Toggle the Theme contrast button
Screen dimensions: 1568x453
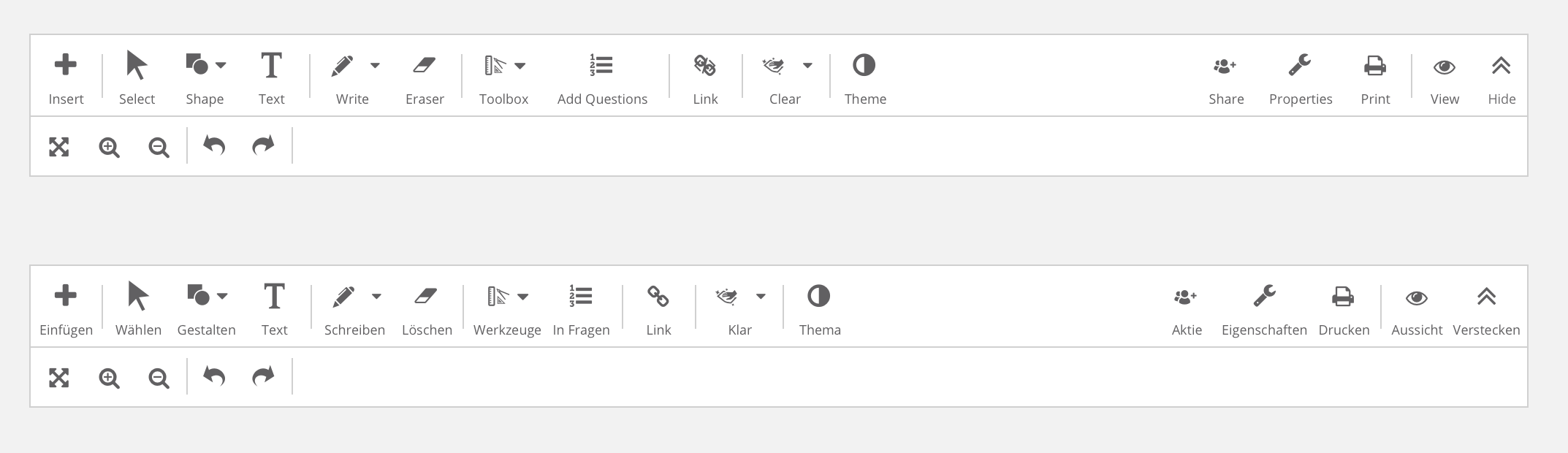click(864, 65)
